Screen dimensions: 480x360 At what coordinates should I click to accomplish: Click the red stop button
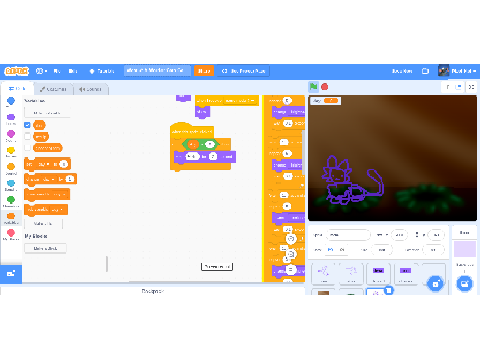coord(325,87)
